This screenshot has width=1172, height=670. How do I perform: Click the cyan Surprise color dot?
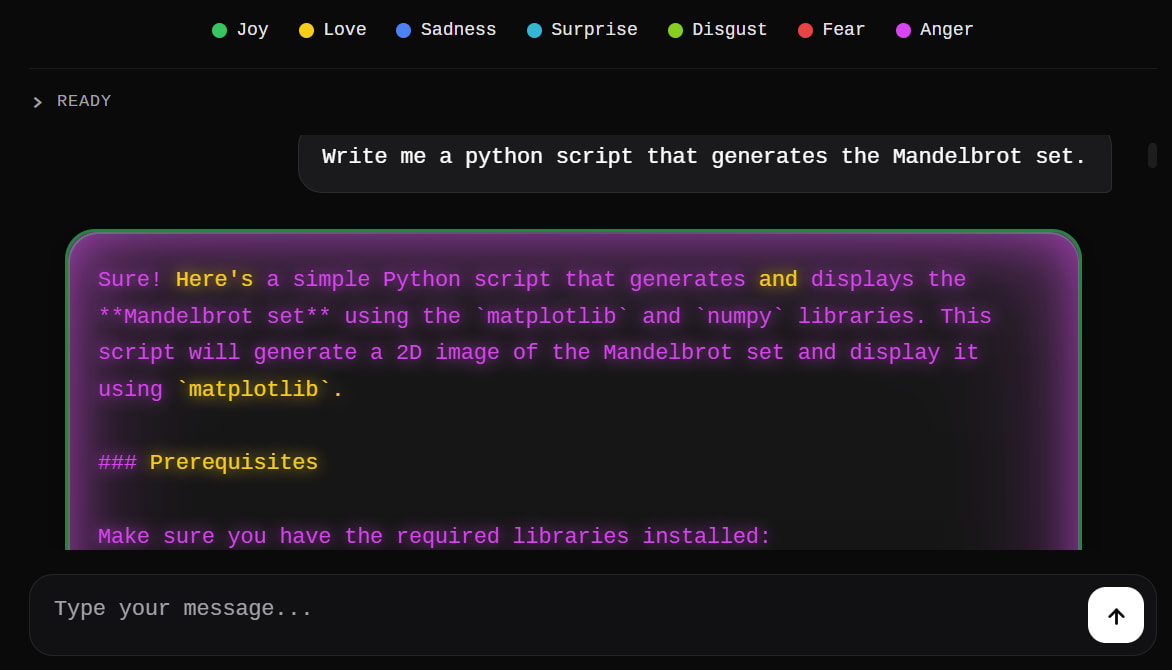coord(534,30)
